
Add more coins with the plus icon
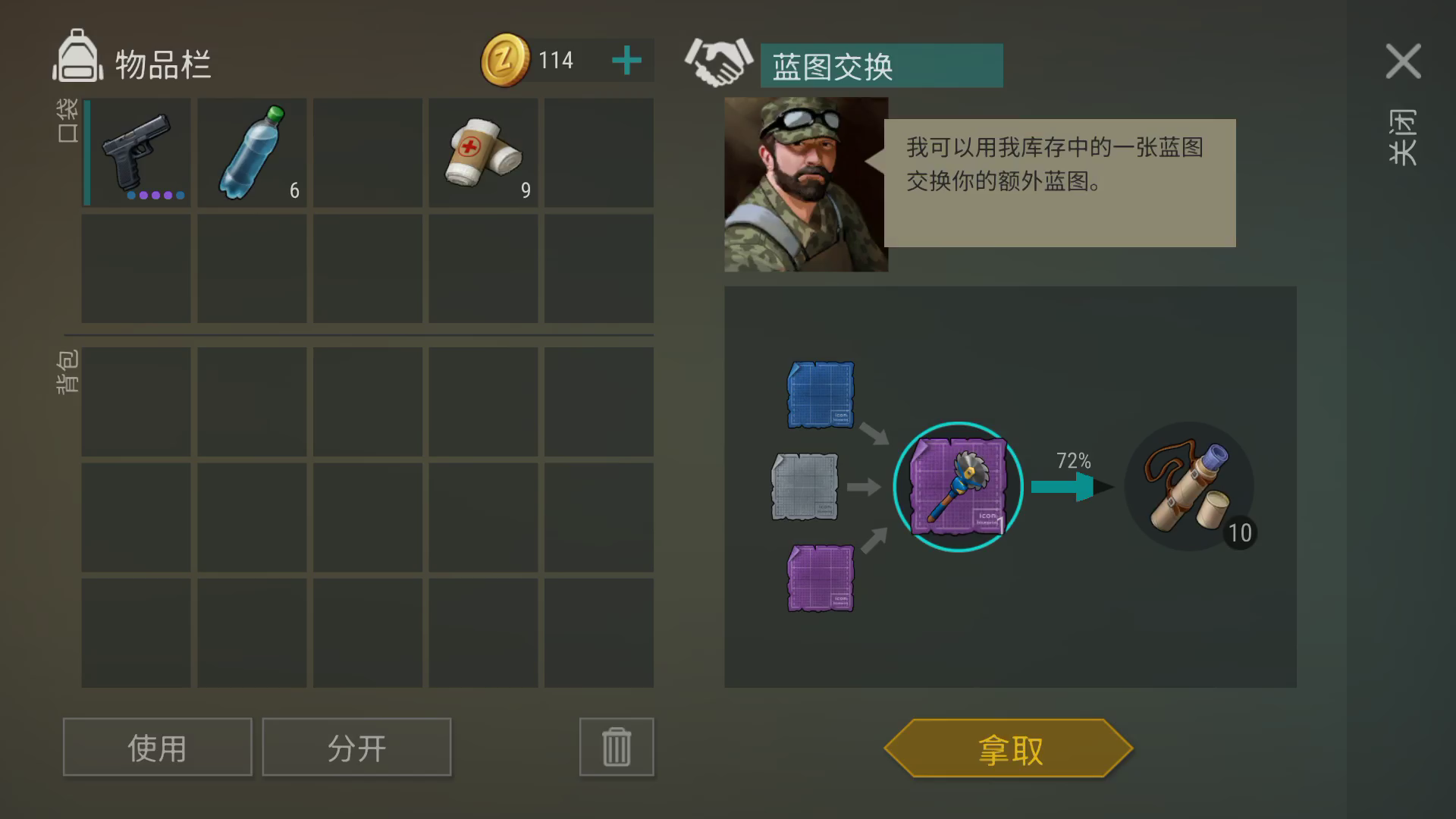(626, 60)
